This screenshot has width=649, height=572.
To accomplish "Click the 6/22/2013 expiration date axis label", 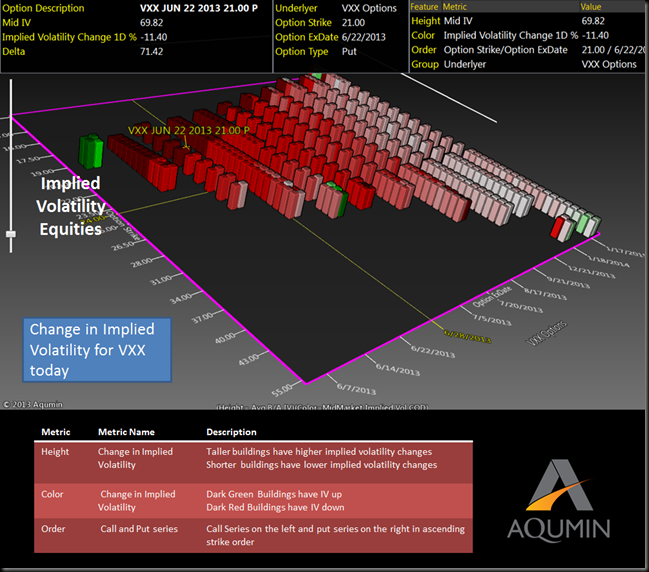I will pyautogui.click(x=433, y=351).
